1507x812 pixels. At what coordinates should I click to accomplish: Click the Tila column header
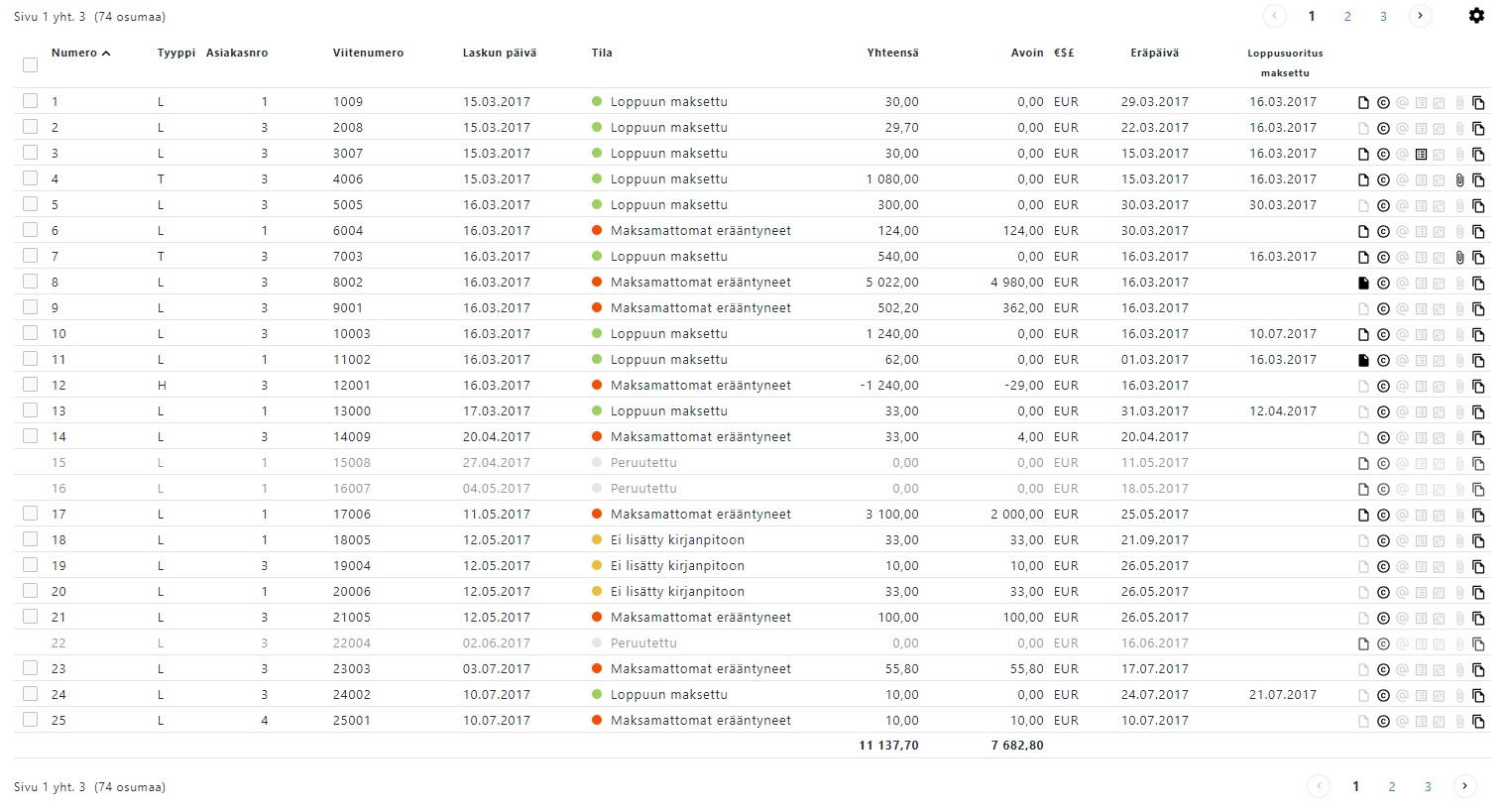602,53
